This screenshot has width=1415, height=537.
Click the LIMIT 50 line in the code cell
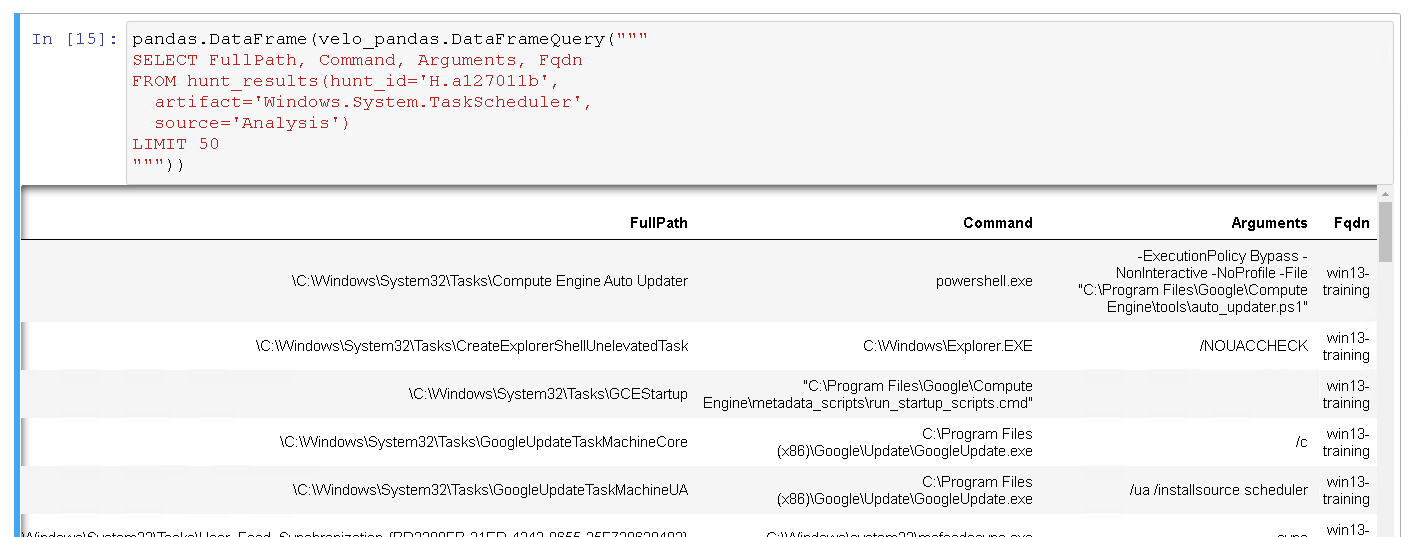pyautogui.click(x=175, y=144)
